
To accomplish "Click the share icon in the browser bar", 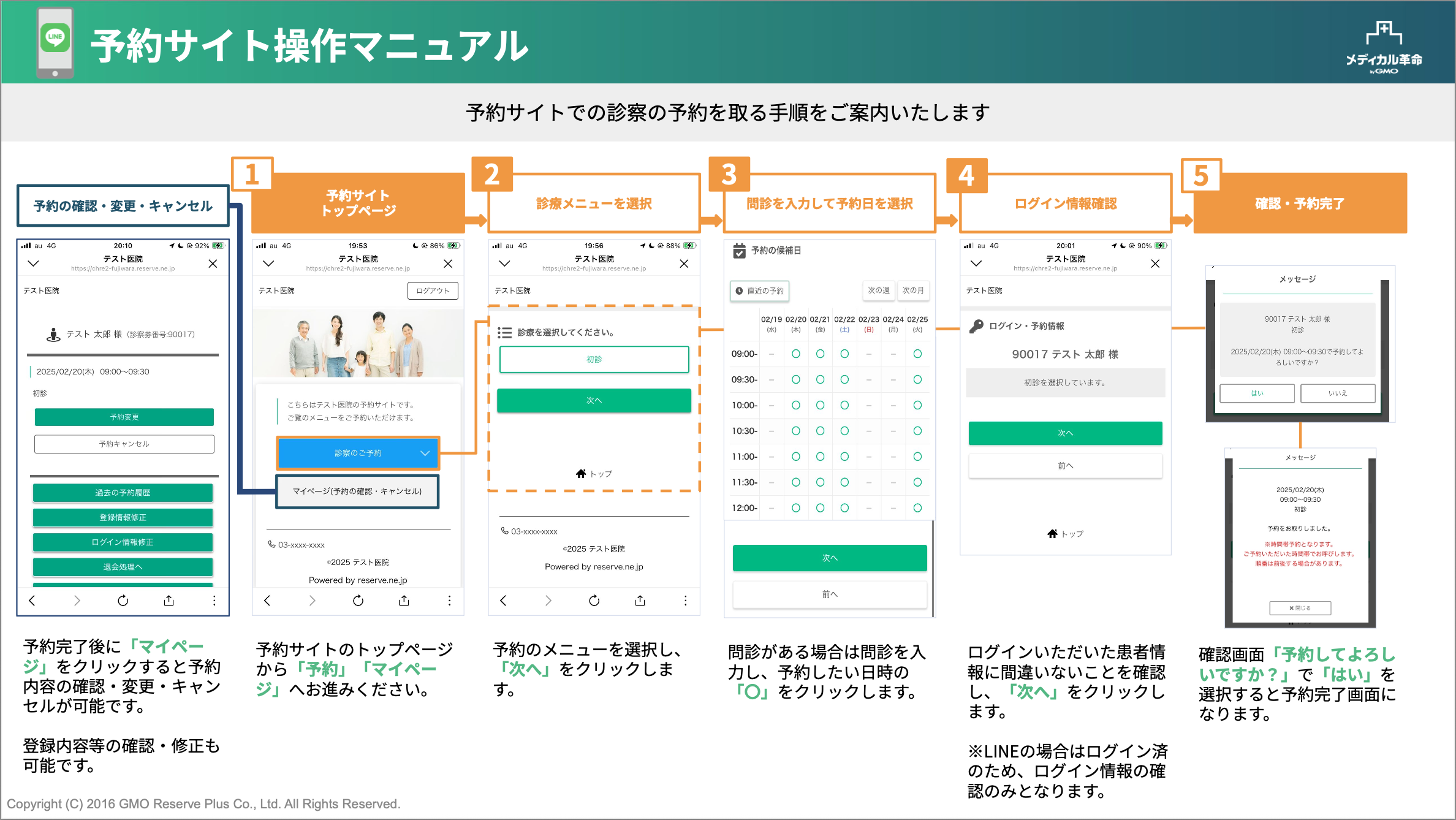I will point(169,601).
